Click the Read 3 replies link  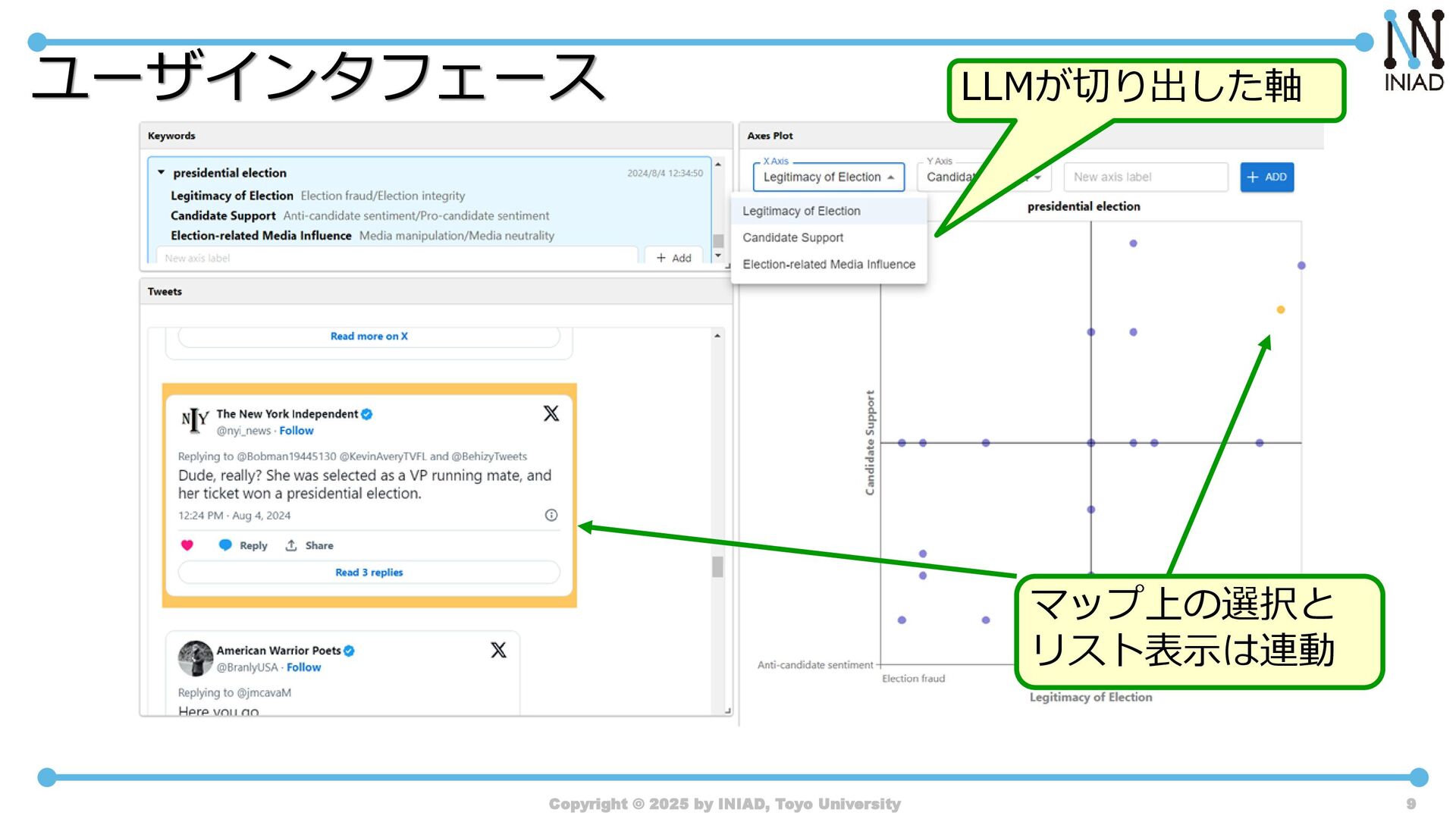pos(369,573)
